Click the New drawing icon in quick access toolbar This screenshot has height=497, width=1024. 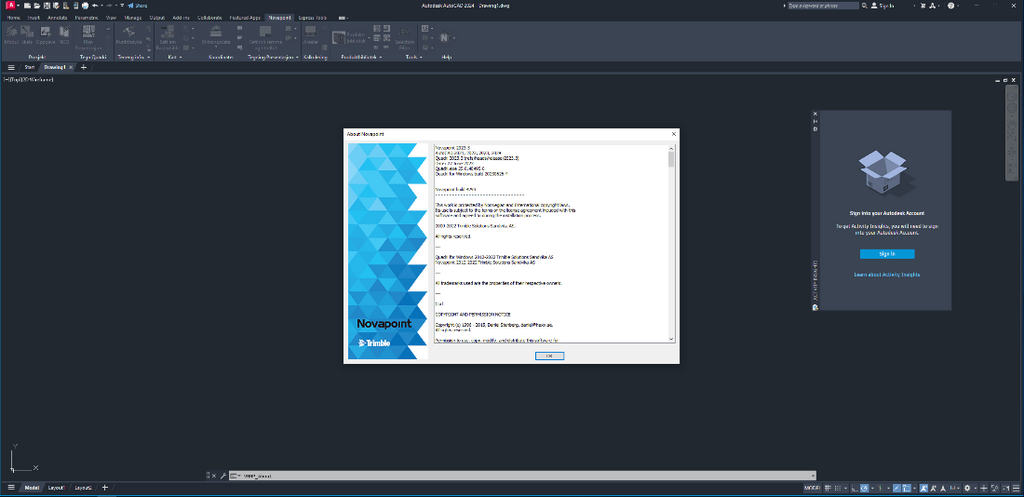point(27,5)
